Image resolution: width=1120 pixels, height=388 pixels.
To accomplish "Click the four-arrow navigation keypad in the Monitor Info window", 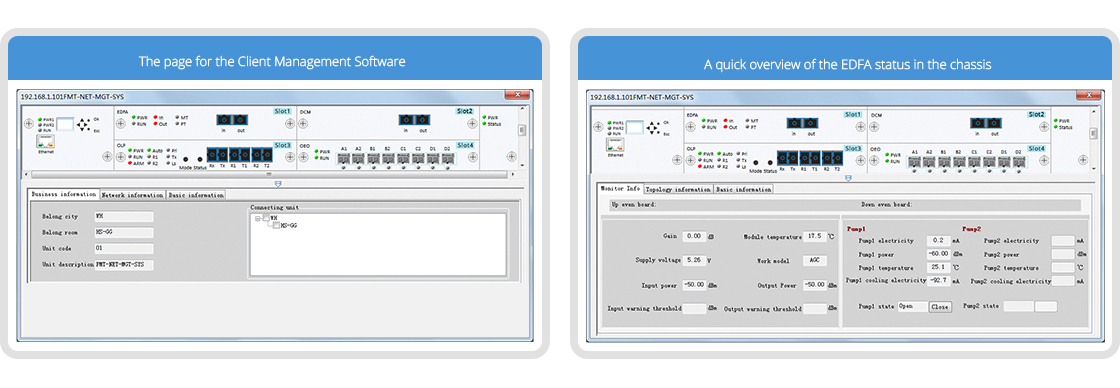I will [x=653, y=128].
